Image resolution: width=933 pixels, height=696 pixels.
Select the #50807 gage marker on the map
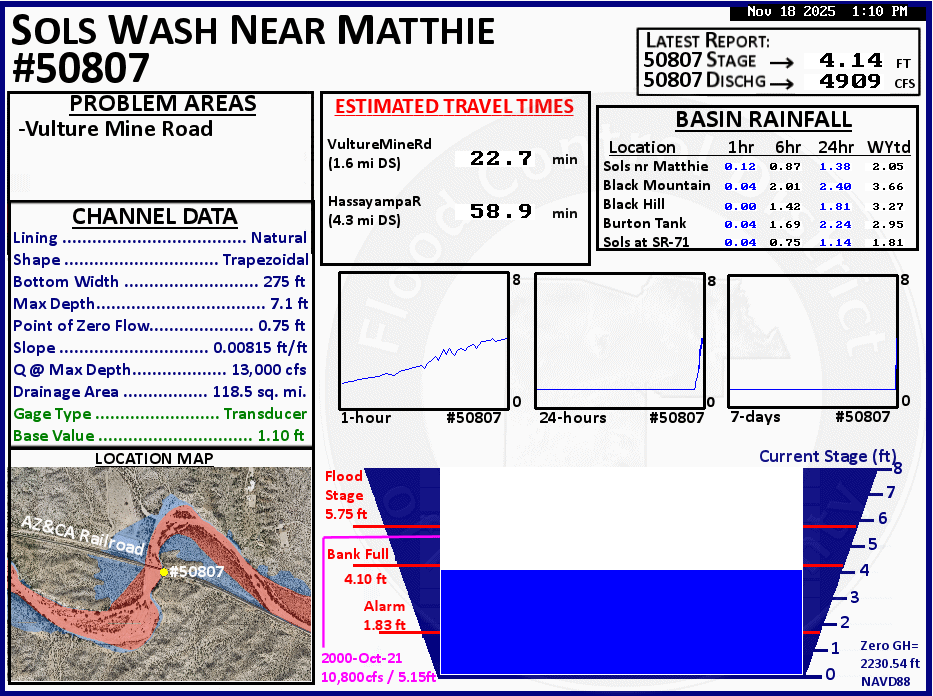click(165, 573)
